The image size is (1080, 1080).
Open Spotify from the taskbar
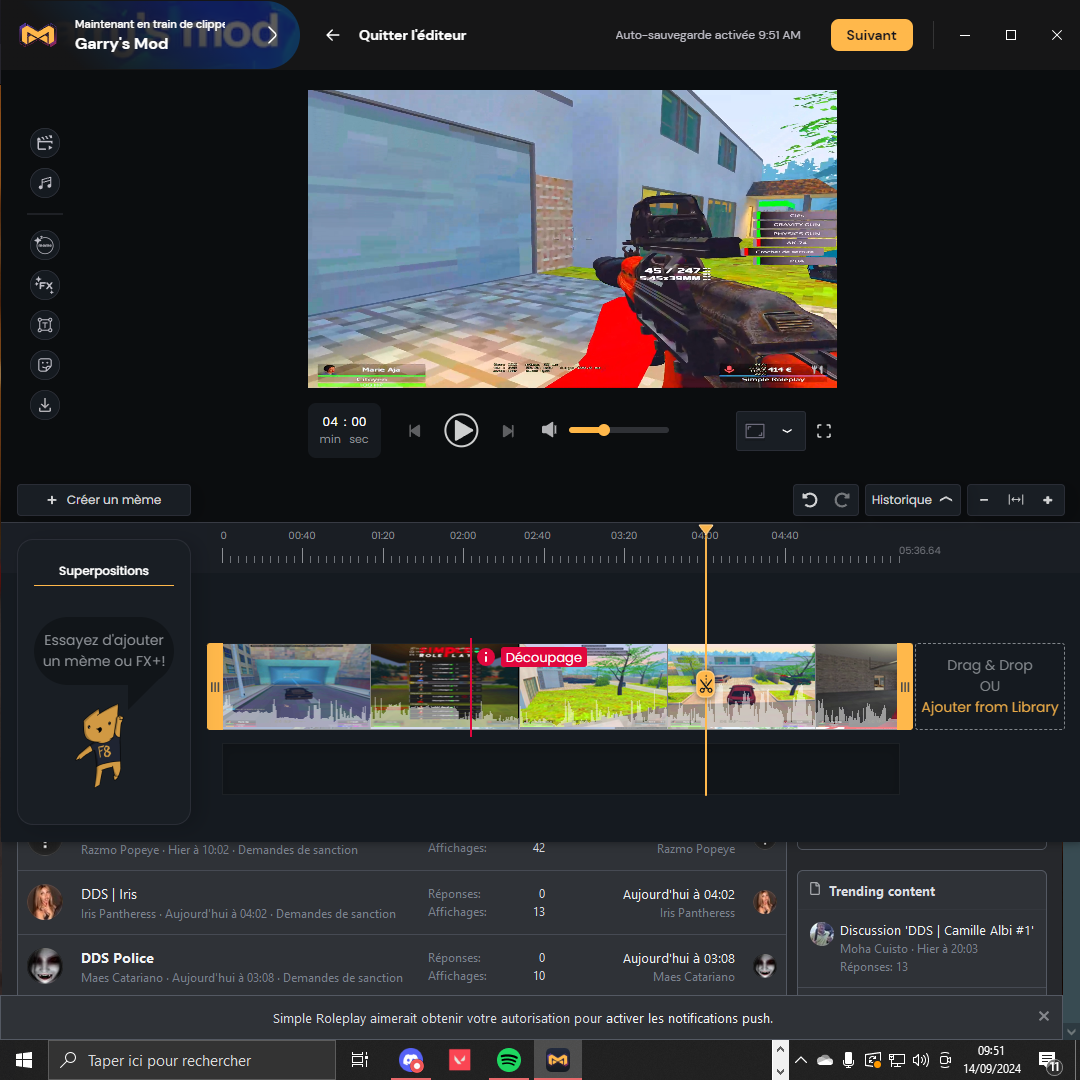(x=509, y=1060)
